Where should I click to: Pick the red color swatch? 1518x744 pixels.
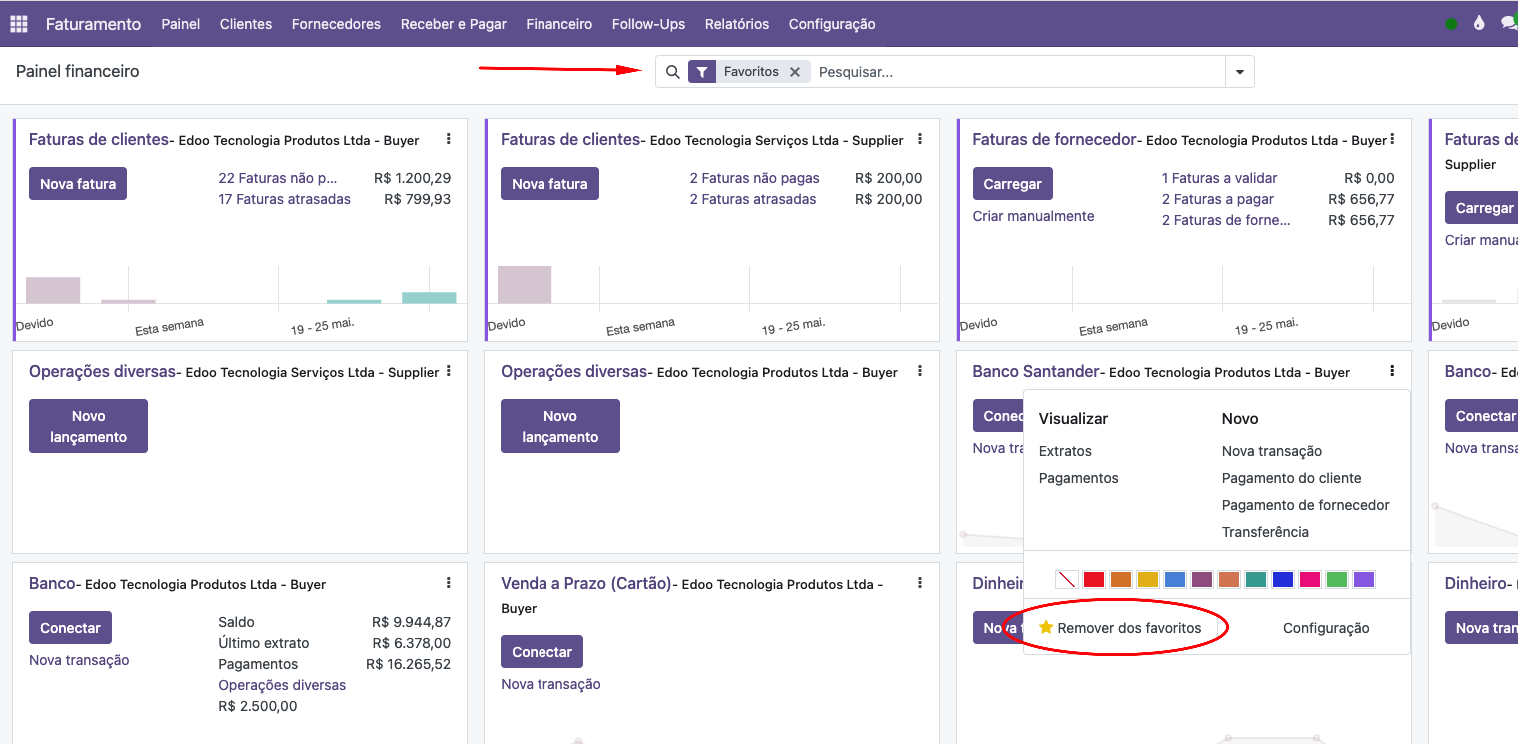point(1094,579)
